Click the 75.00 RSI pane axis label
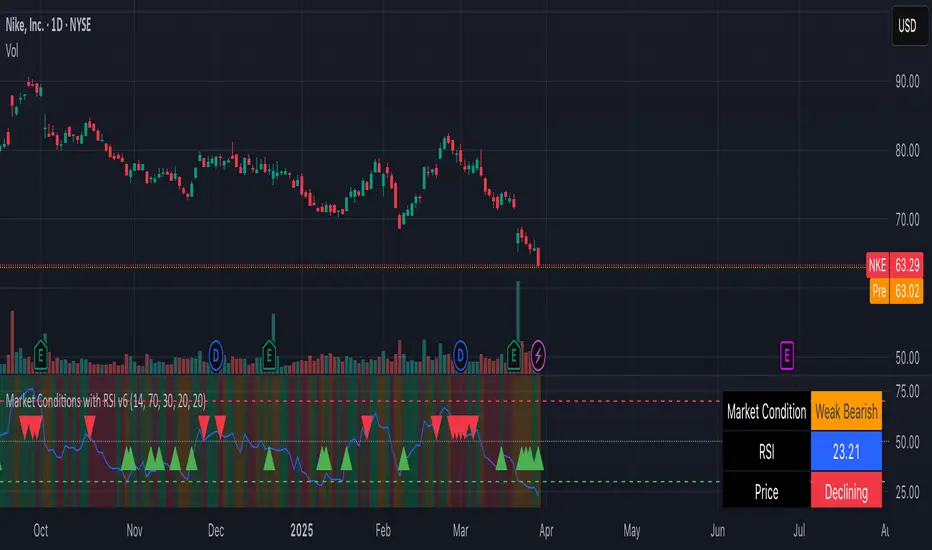 tap(907, 391)
